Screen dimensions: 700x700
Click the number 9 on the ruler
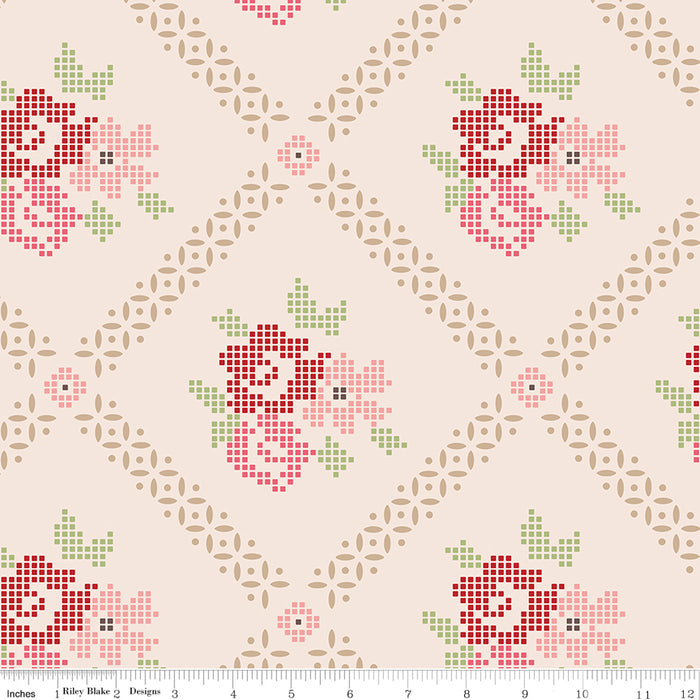(x=524, y=690)
